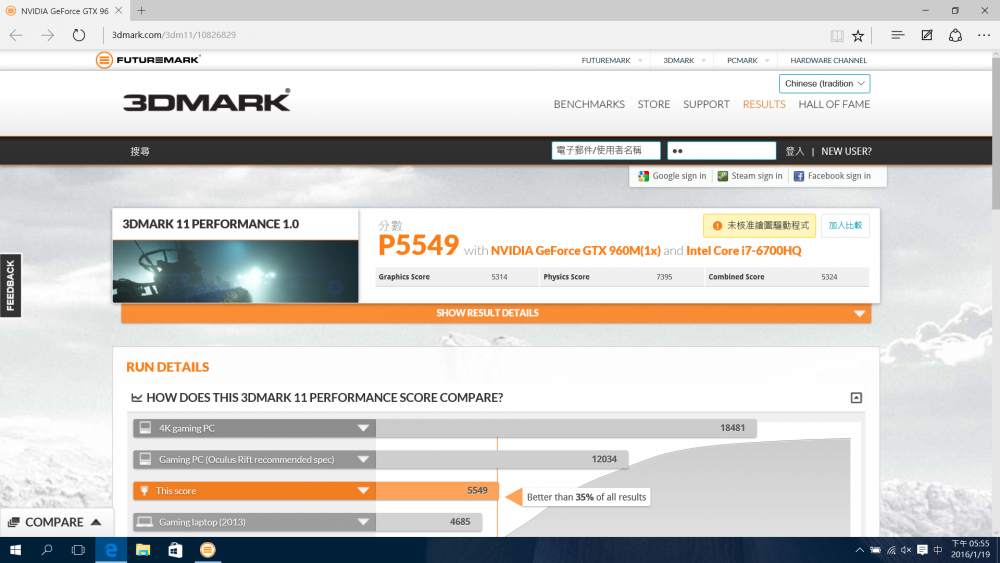This screenshot has width=1000, height=563.
Task: Add page to favorites with star icon
Action: 858,35
